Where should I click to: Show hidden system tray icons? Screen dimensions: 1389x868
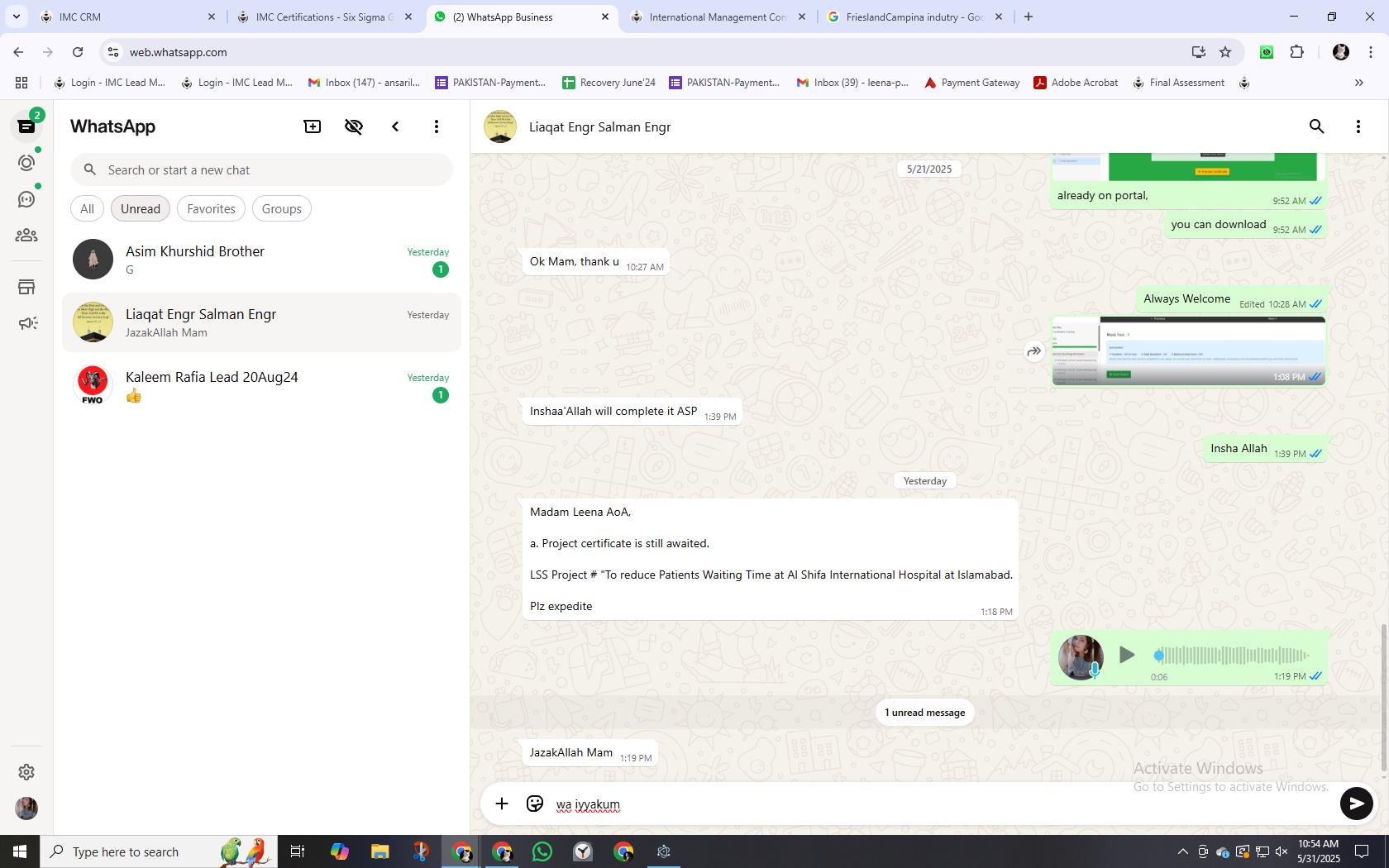point(1182,851)
